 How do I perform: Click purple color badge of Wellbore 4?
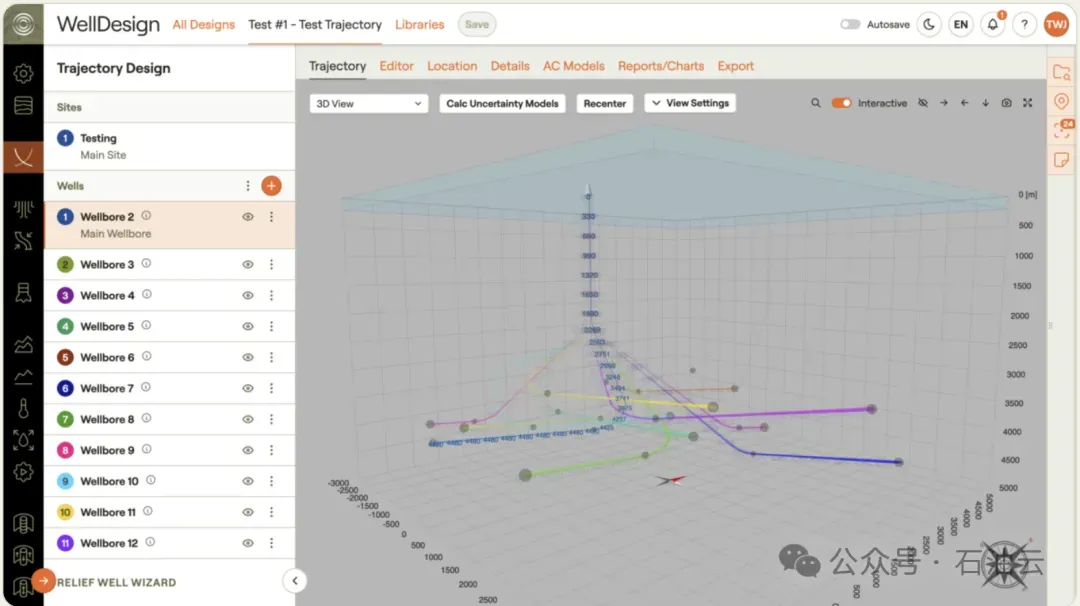click(65, 295)
